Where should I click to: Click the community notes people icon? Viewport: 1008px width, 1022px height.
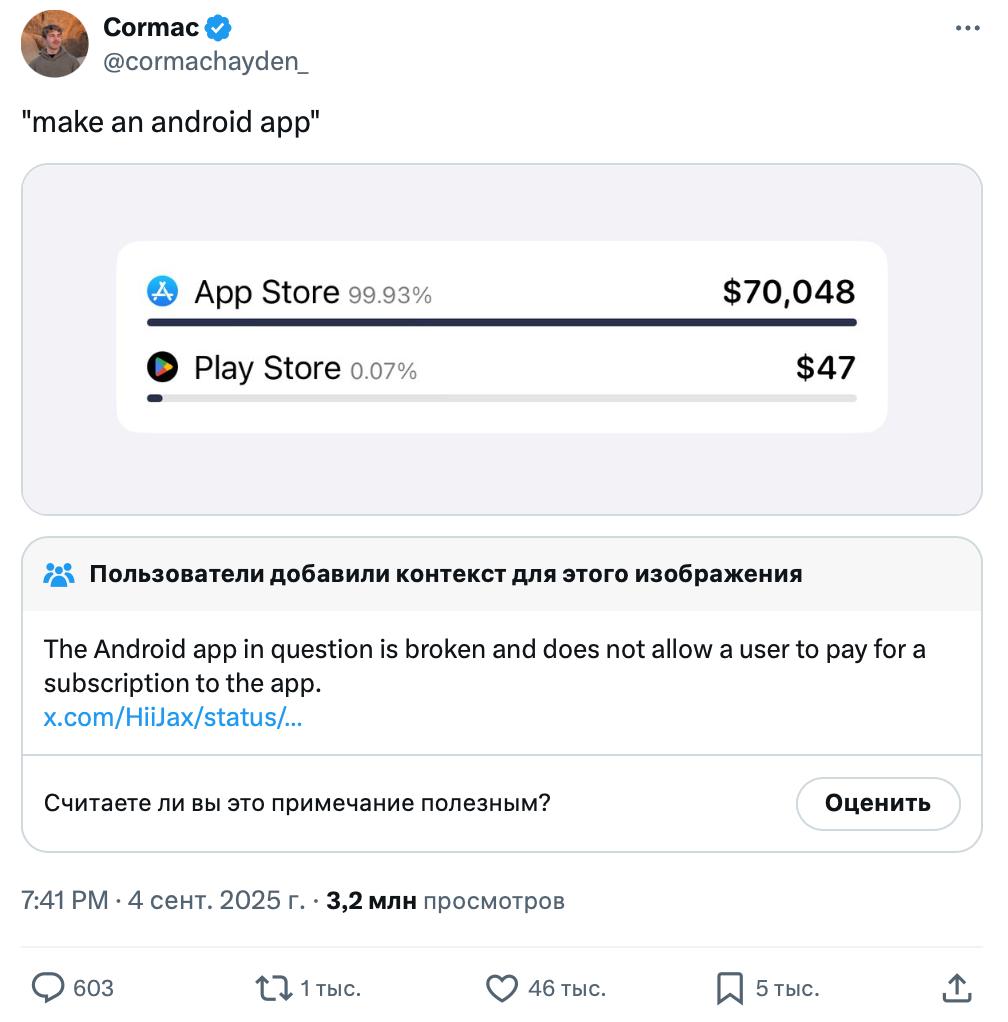point(59,575)
